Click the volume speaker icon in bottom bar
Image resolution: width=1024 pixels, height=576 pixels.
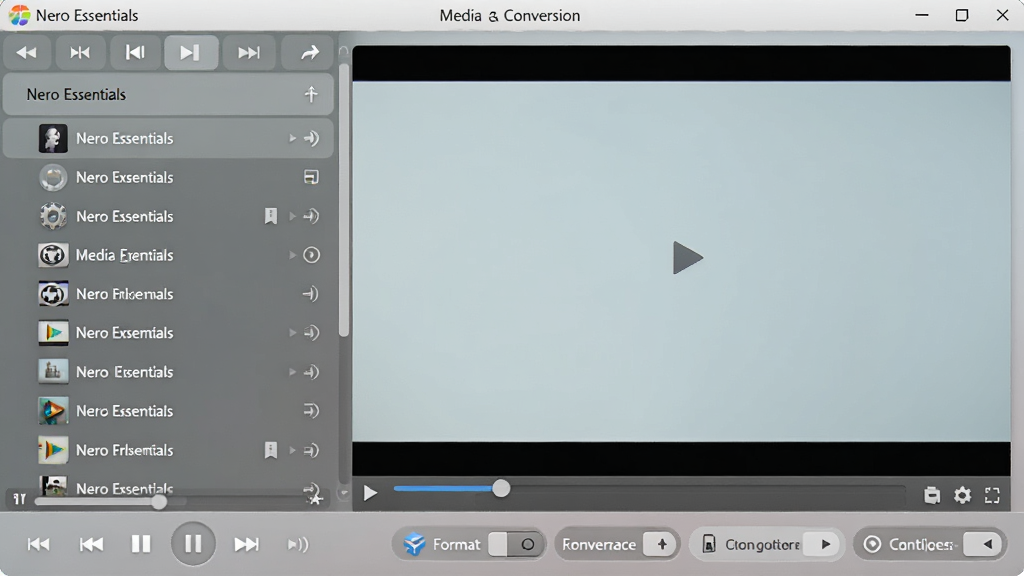298,544
